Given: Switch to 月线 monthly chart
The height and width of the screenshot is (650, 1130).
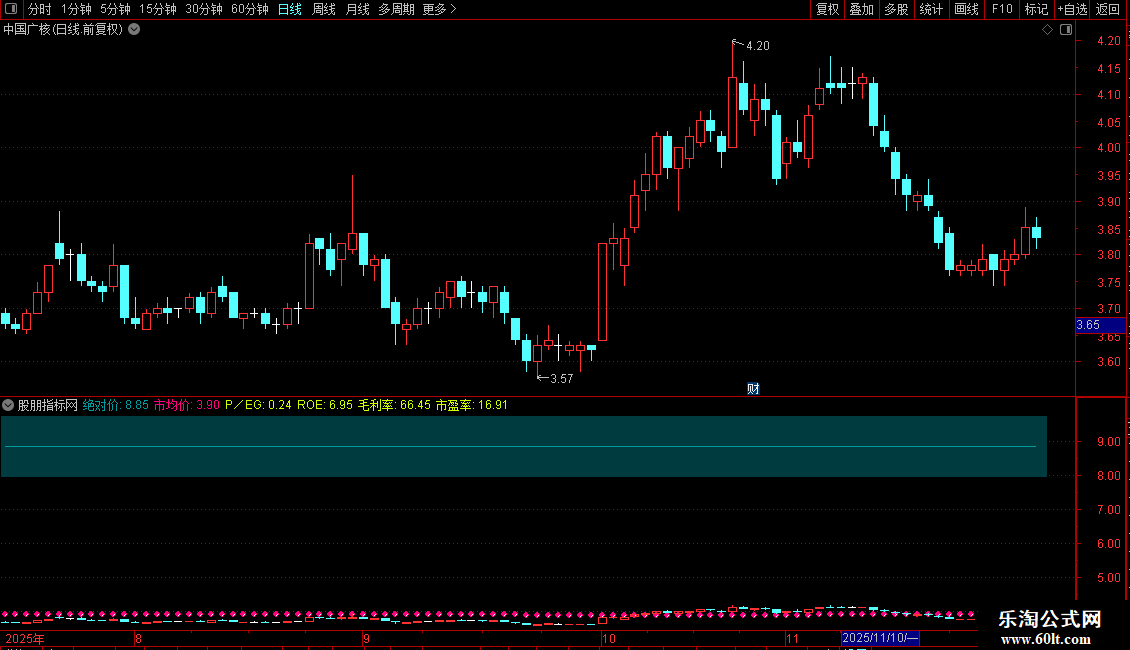Looking at the screenshot, I should coord(357,9).
